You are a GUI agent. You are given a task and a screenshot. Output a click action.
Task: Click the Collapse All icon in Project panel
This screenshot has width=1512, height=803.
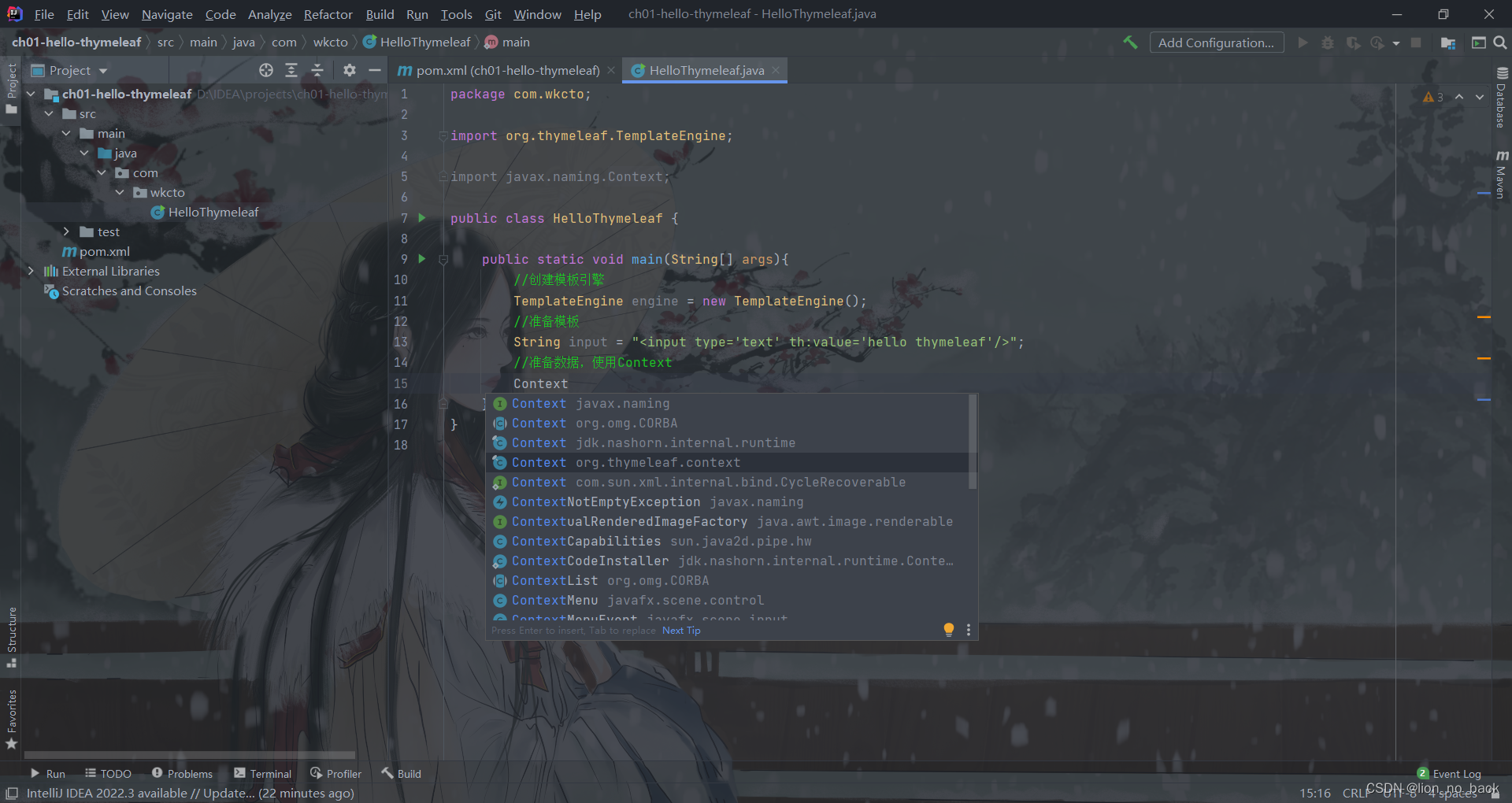tap(317, 70)
